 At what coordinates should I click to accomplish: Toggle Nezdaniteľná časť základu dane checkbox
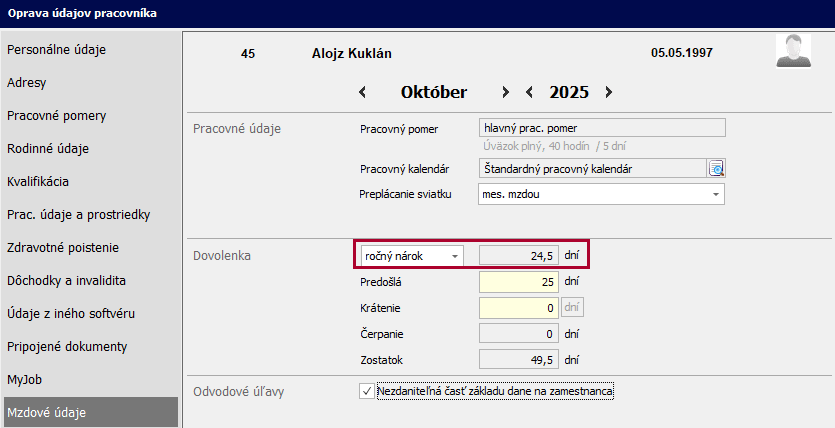(x=366, y=391)
